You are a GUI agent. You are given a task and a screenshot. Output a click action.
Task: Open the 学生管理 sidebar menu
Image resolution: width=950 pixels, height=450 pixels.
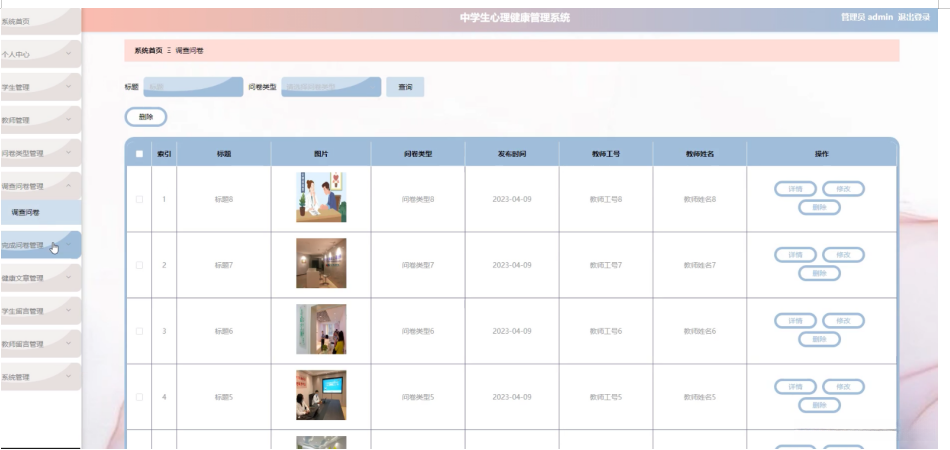pyautogui.click(x=39, y=87)
